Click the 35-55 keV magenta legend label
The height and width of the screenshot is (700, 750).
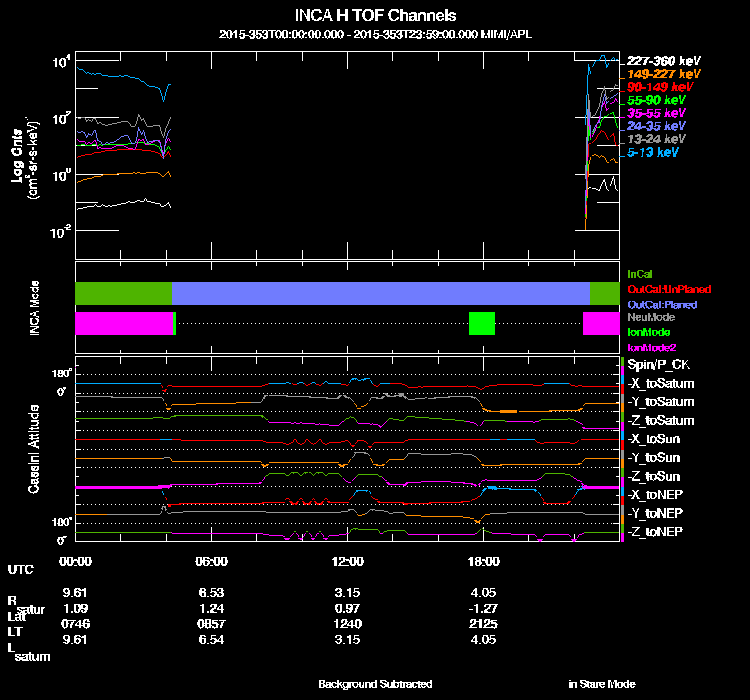[656, 113]
